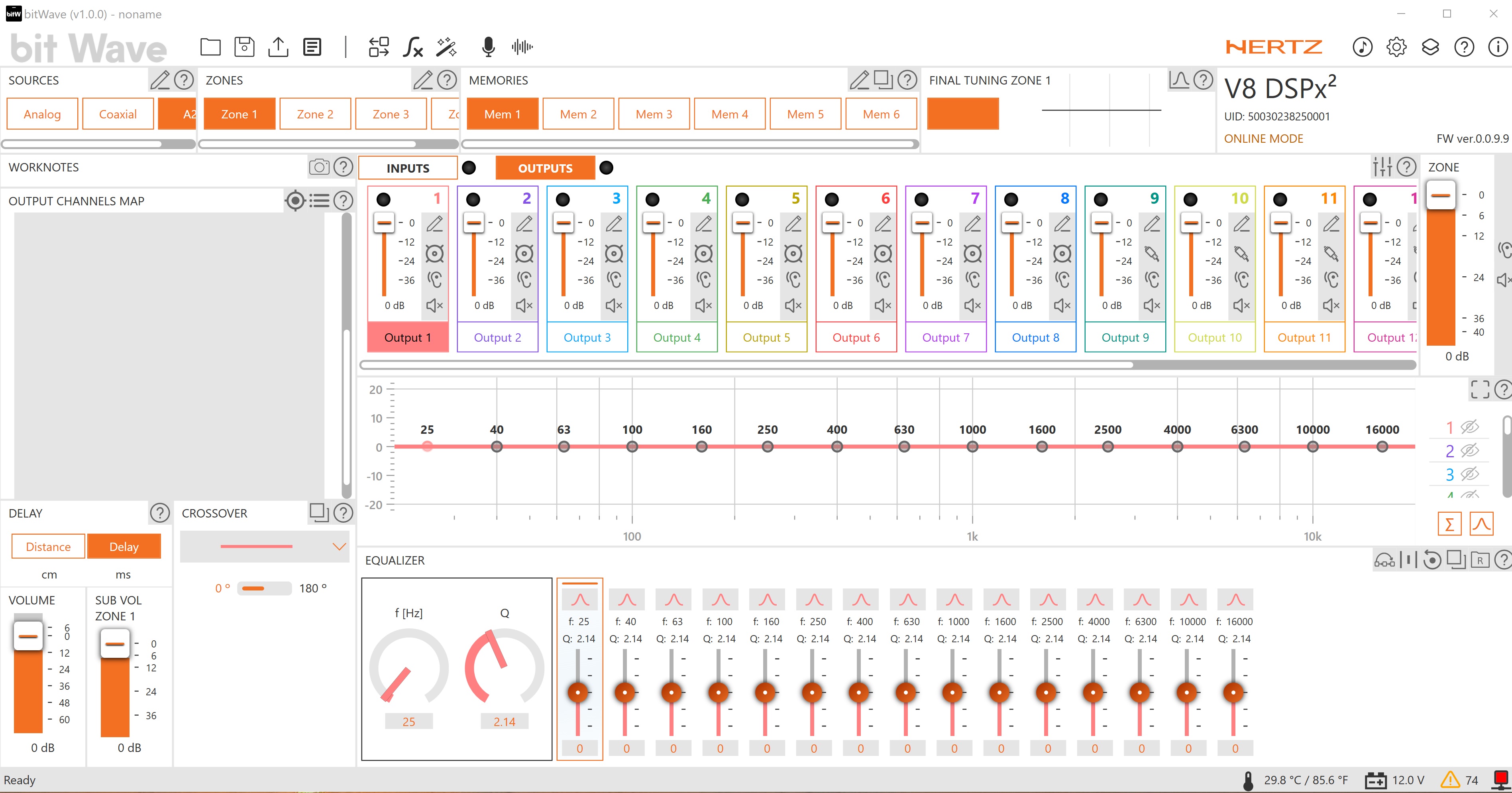Click the ear listen icon on Output 3
Image resolution: width=1512 pixels, height=793 pixels.
click(614, 279)
